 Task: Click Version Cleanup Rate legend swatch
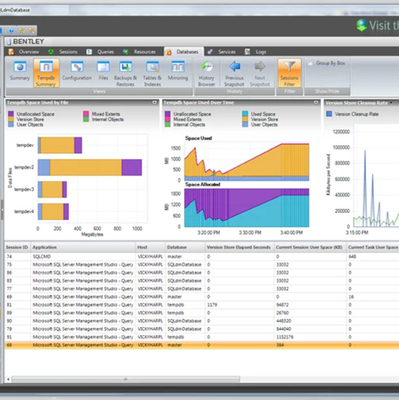tap(329, 114)
